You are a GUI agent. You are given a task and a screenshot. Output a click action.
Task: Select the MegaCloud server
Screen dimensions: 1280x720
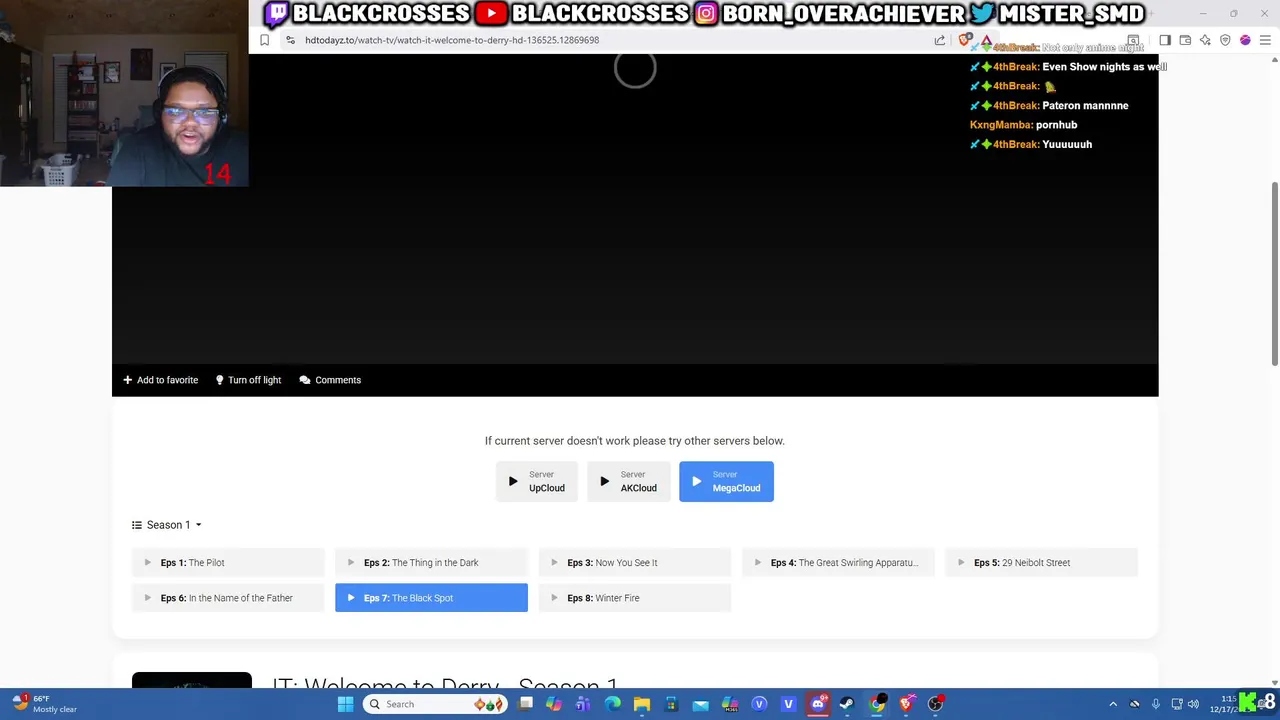[726, 481]
